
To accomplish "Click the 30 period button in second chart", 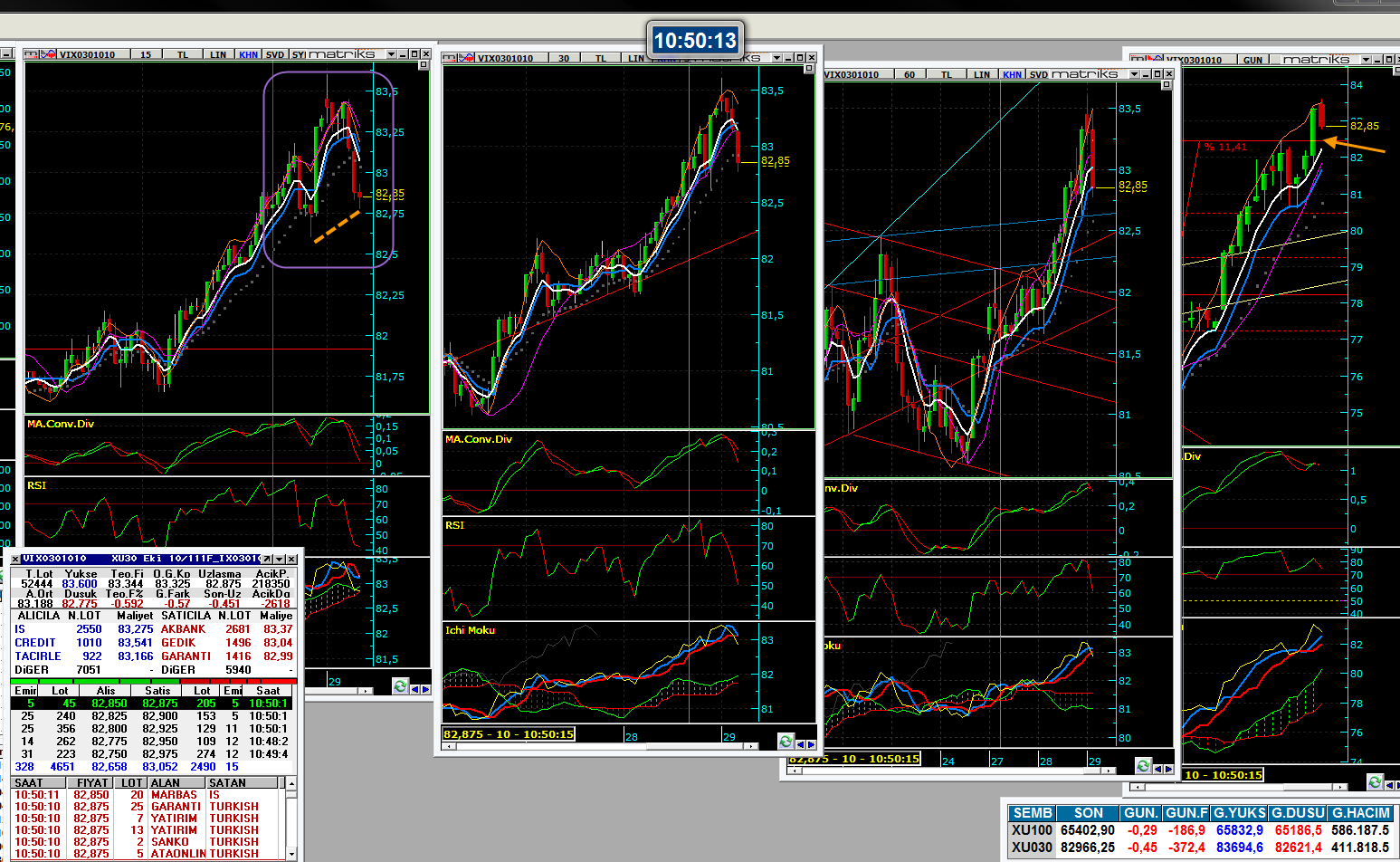I will pyautogui.click(x=564, y=58).
